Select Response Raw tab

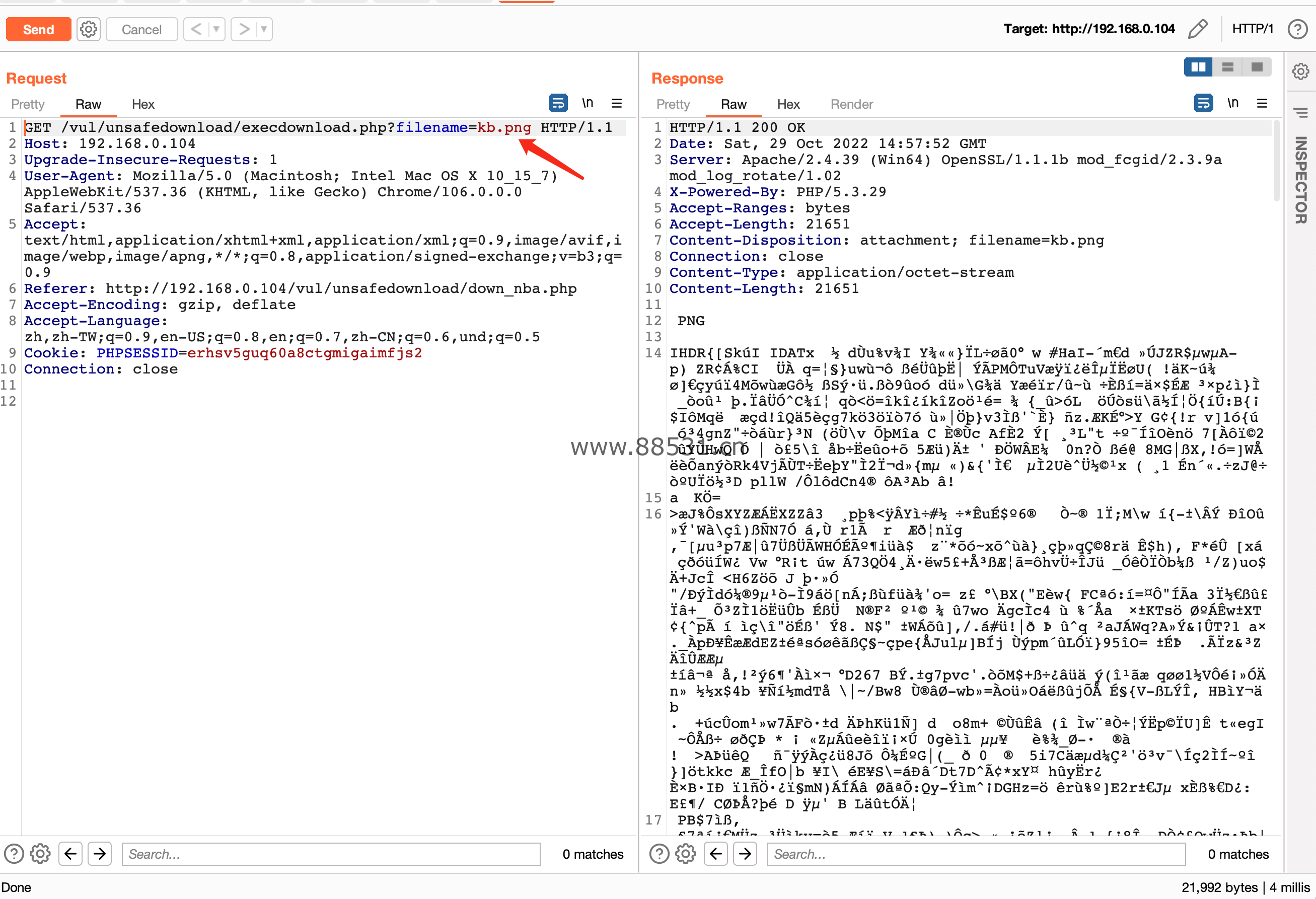734,104
